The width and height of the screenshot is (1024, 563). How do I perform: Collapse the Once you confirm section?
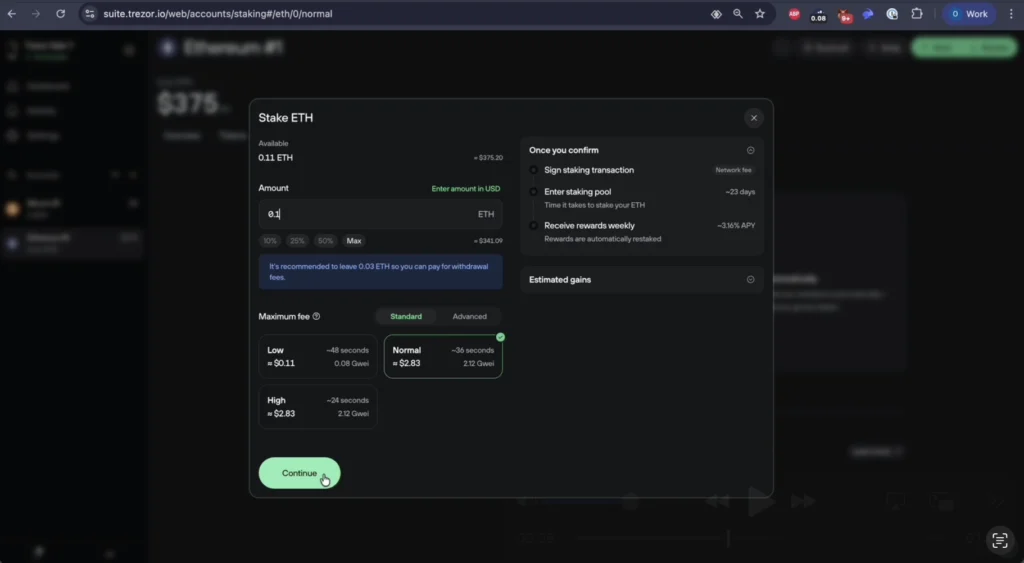750,150
